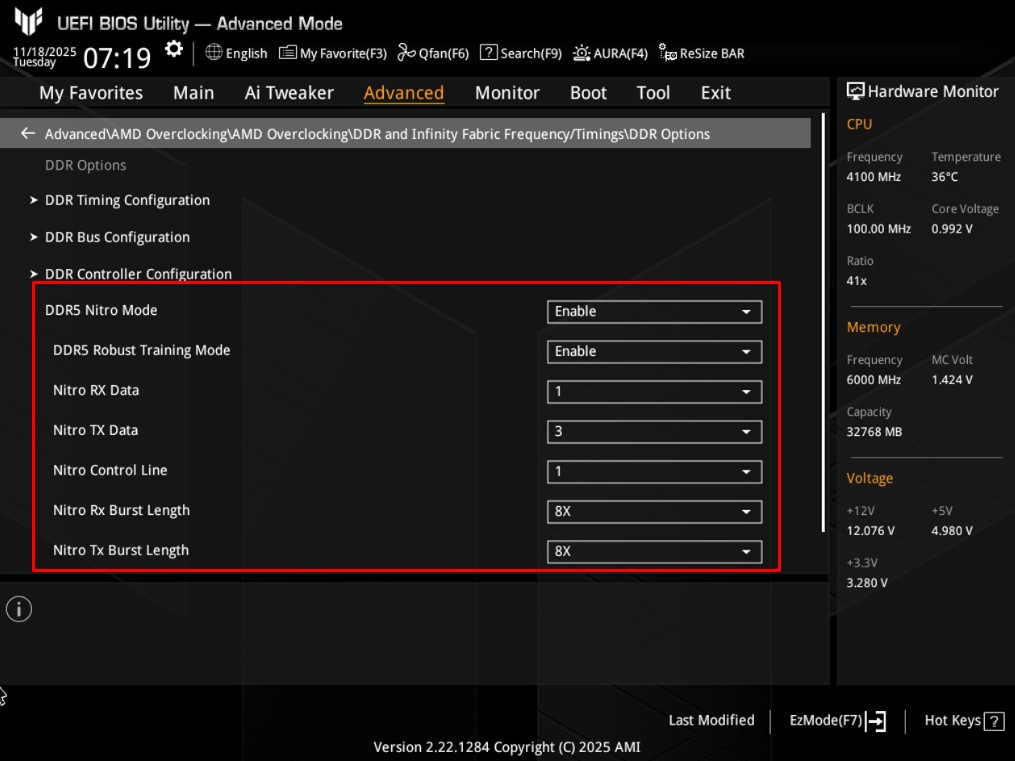Click the DDR5 Nitro Mode label
The height and width of the screenshot is (761, 1015).
tap(101, 310)
